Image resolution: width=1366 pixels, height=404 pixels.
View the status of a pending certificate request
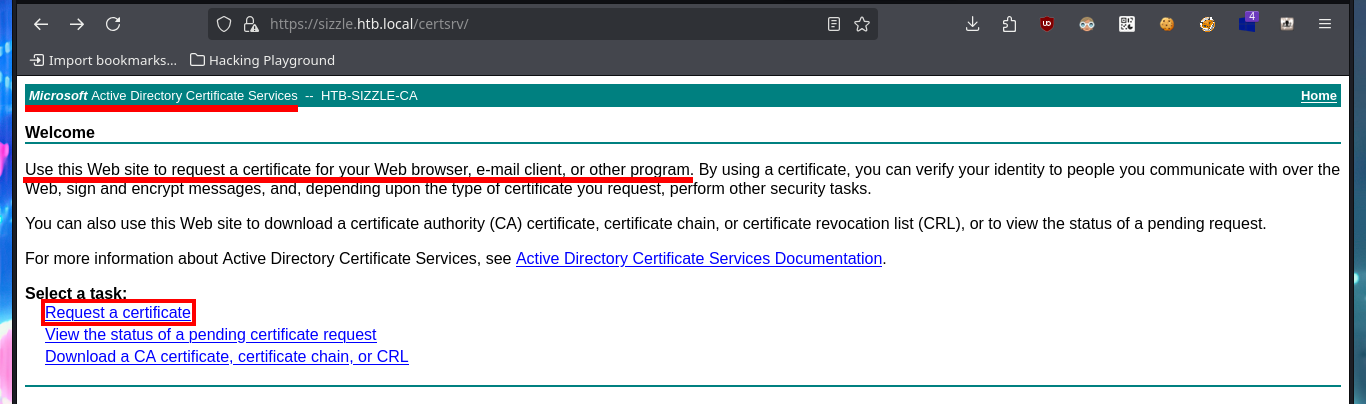tap(211, 335)
